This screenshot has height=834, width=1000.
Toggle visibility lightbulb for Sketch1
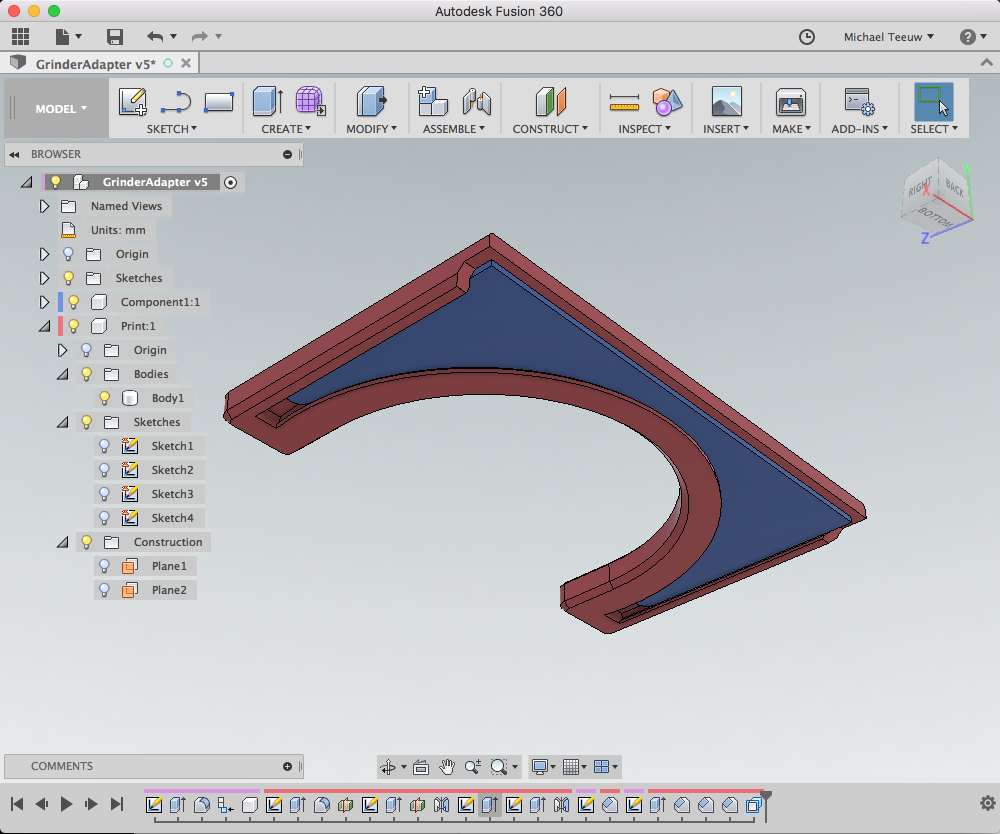[104, 446]
